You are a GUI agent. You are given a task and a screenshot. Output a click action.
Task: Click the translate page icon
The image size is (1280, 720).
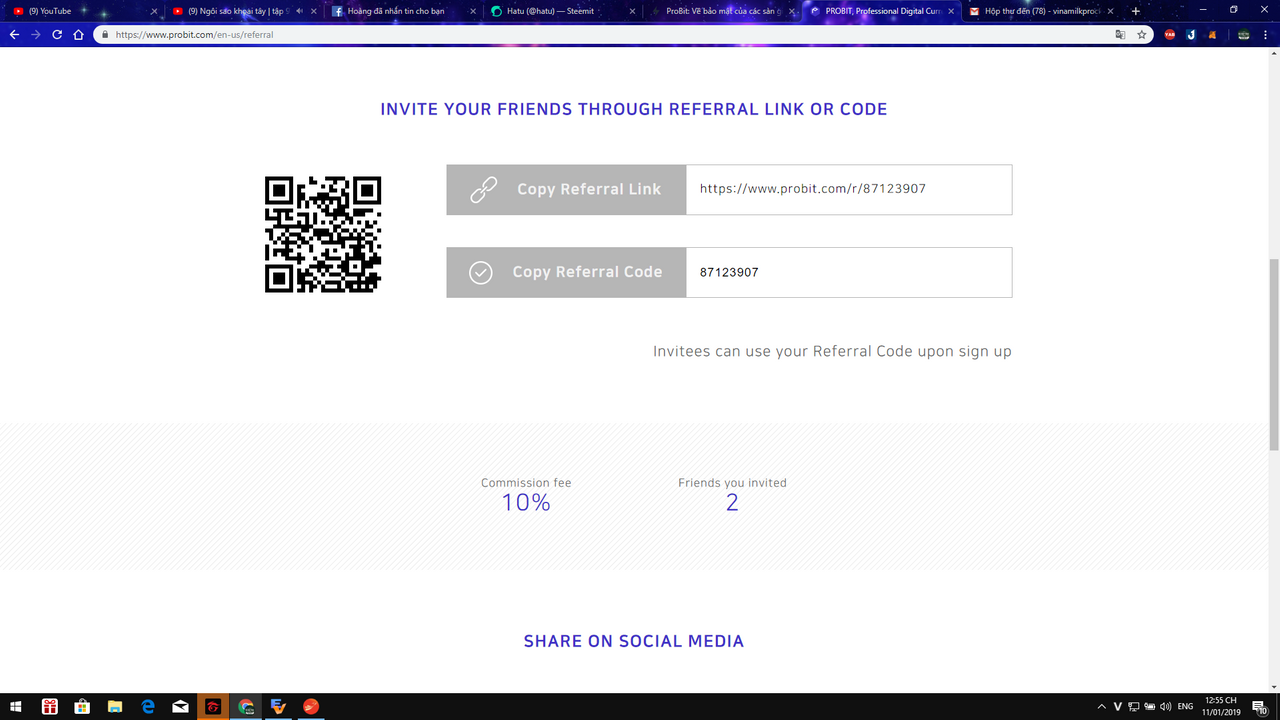click(x=1120, y=34)
